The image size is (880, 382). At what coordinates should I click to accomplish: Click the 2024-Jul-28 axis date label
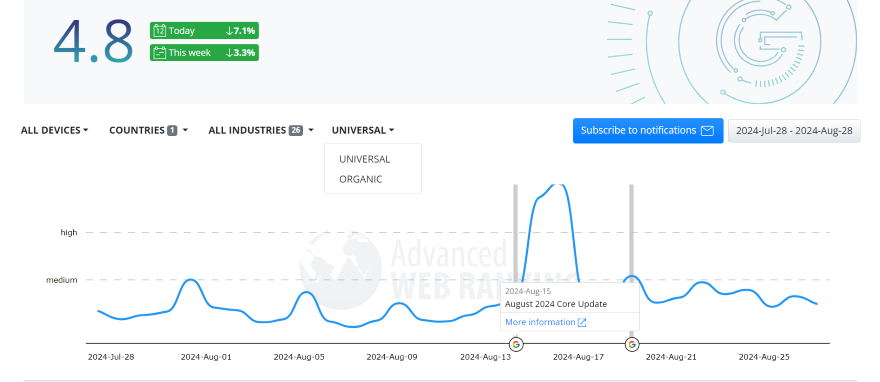(111, 357)
